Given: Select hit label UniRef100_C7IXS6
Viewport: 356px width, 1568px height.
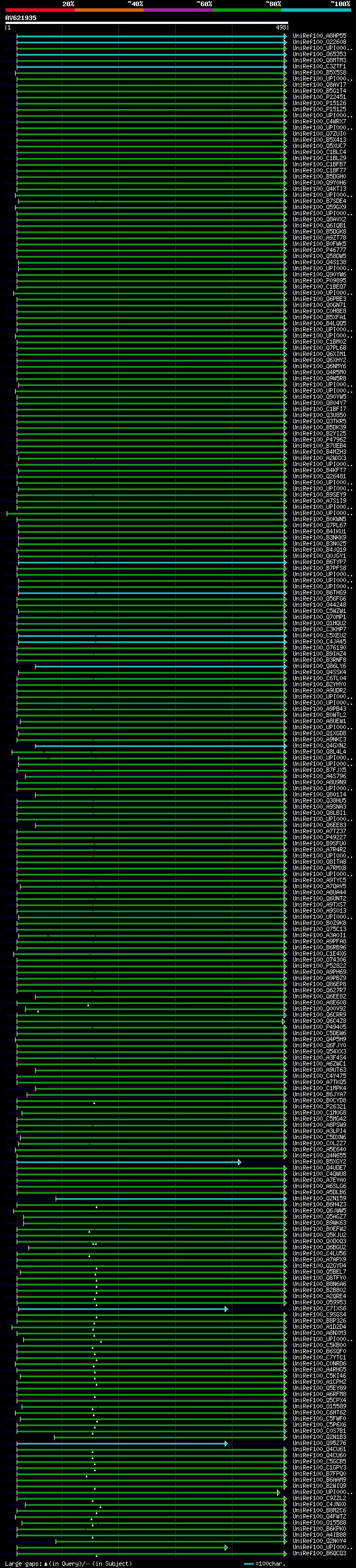Looking at the screenshot, I should tap(319, 1309).
